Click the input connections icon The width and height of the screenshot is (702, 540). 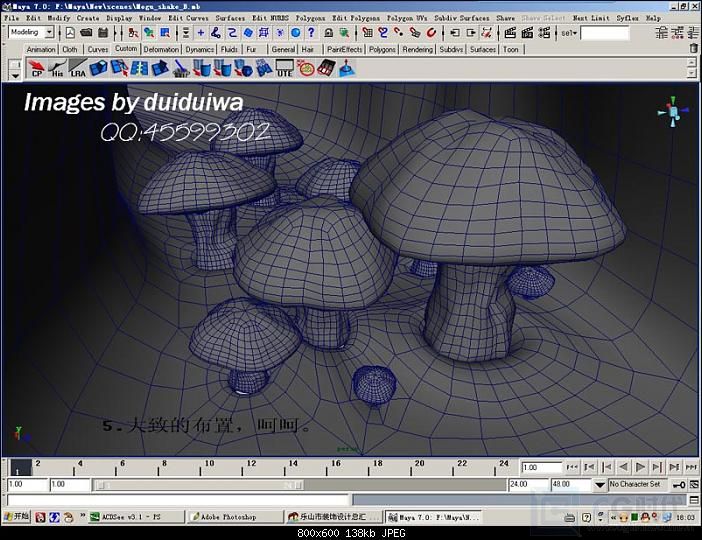(455, 32)
